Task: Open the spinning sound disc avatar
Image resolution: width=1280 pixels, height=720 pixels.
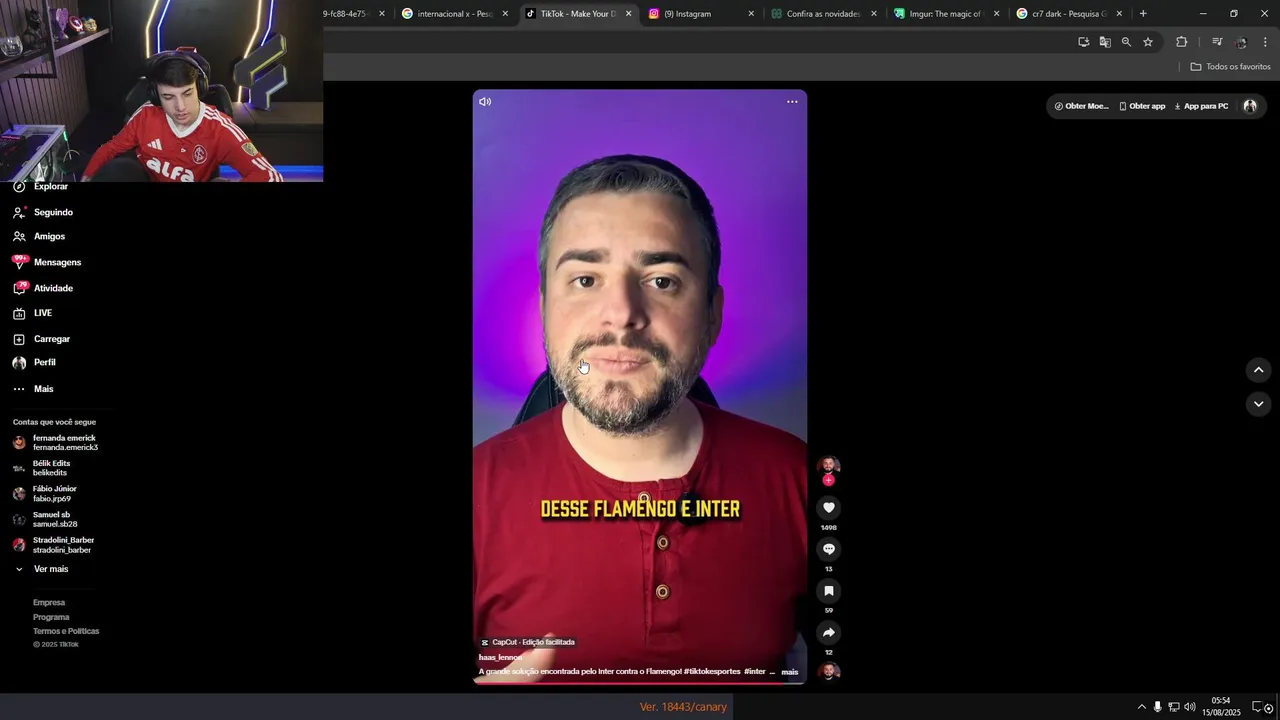Action: [828, 671]
